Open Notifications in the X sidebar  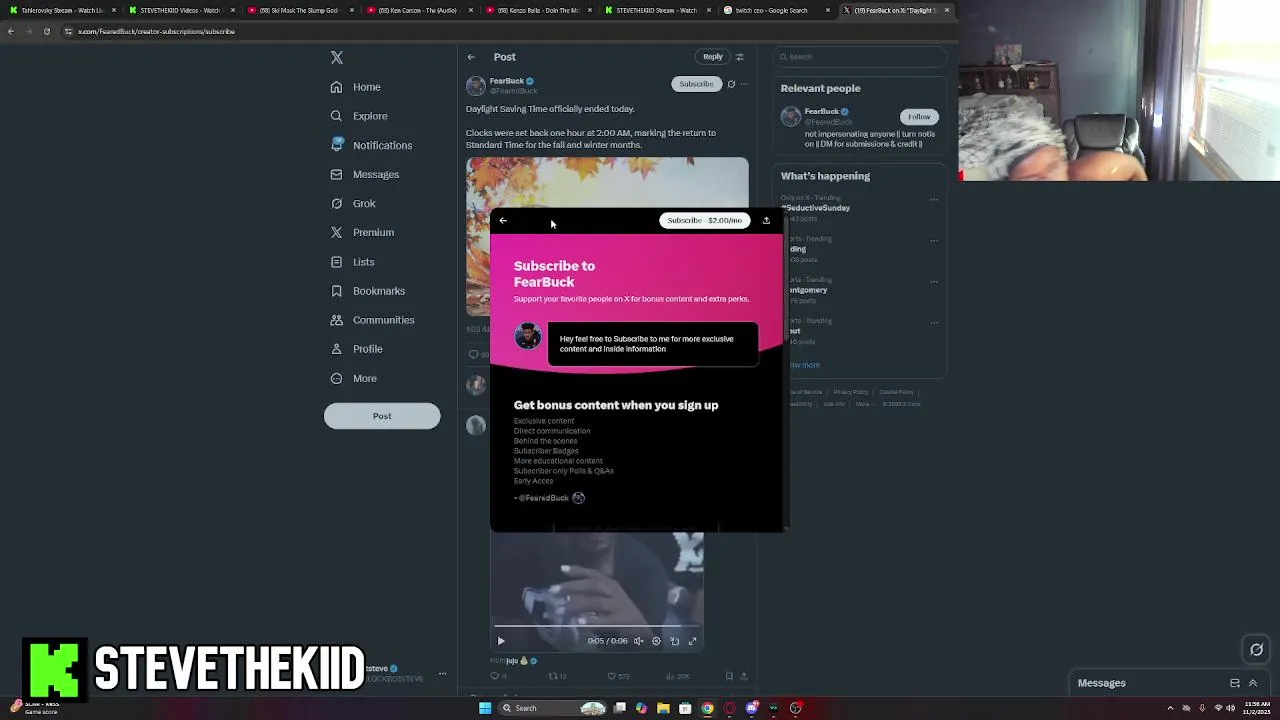click(371, 145)
